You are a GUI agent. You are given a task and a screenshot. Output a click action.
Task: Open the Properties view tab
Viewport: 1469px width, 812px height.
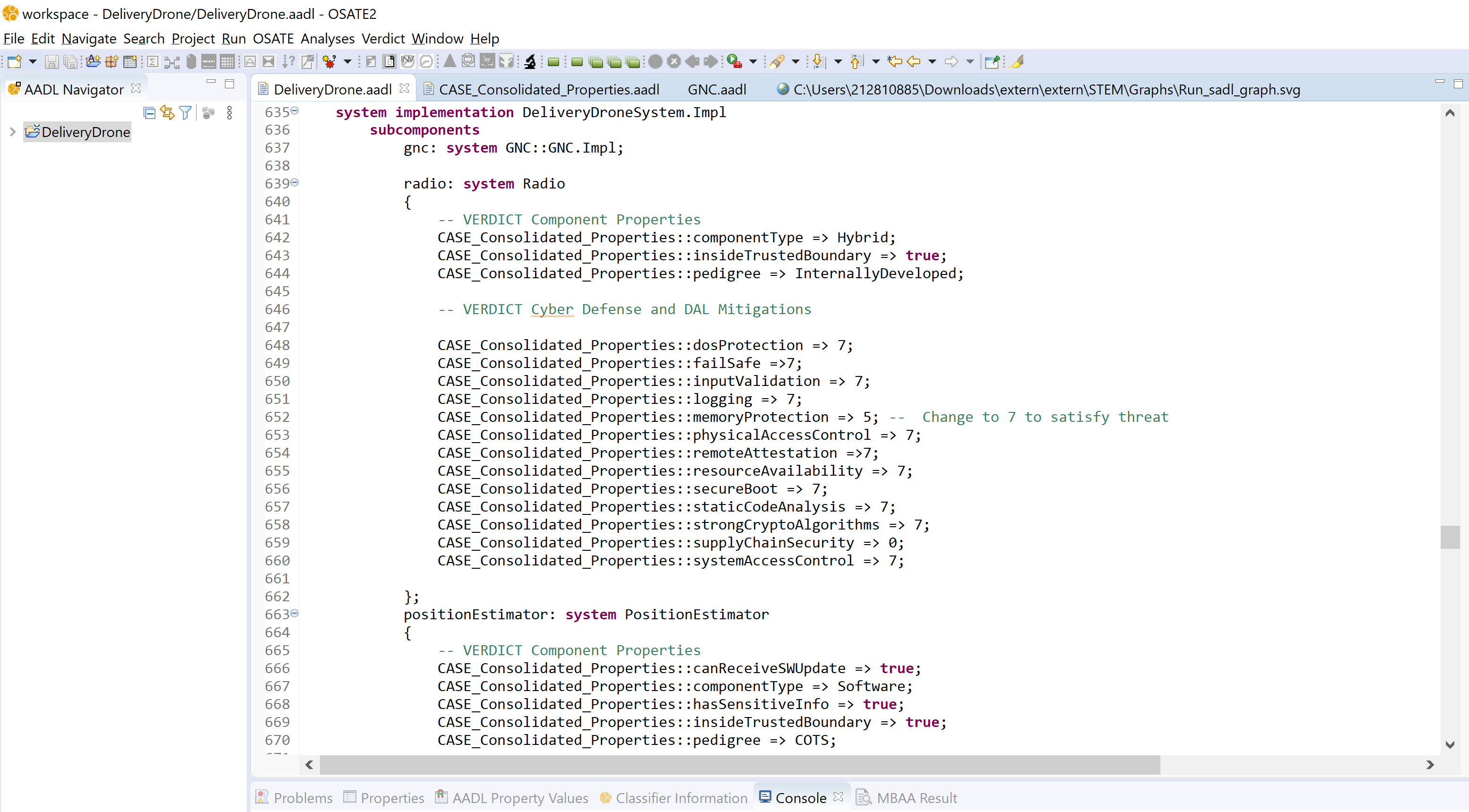pyautogui.click(x=384, y=798)
